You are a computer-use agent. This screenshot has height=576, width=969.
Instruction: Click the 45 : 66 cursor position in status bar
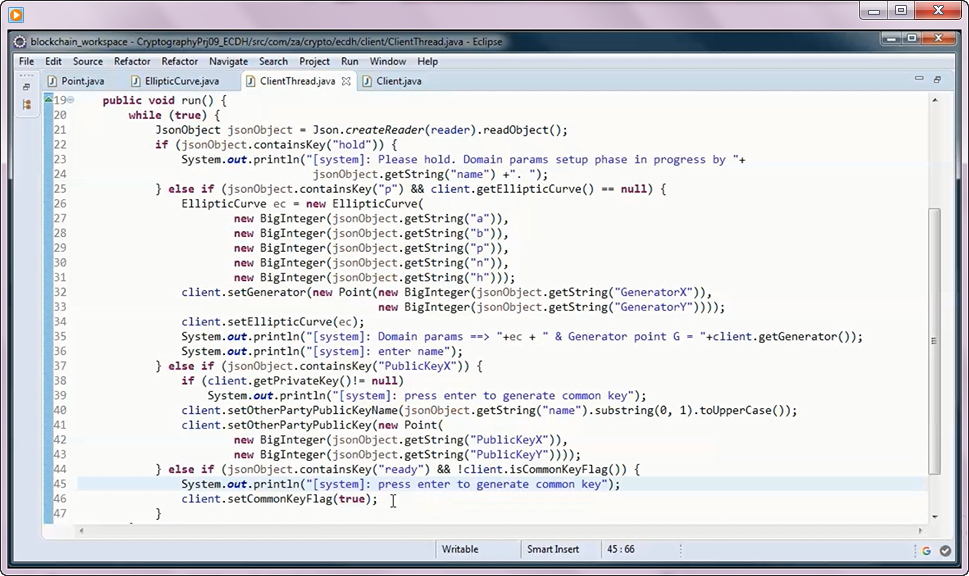[620, 549]
